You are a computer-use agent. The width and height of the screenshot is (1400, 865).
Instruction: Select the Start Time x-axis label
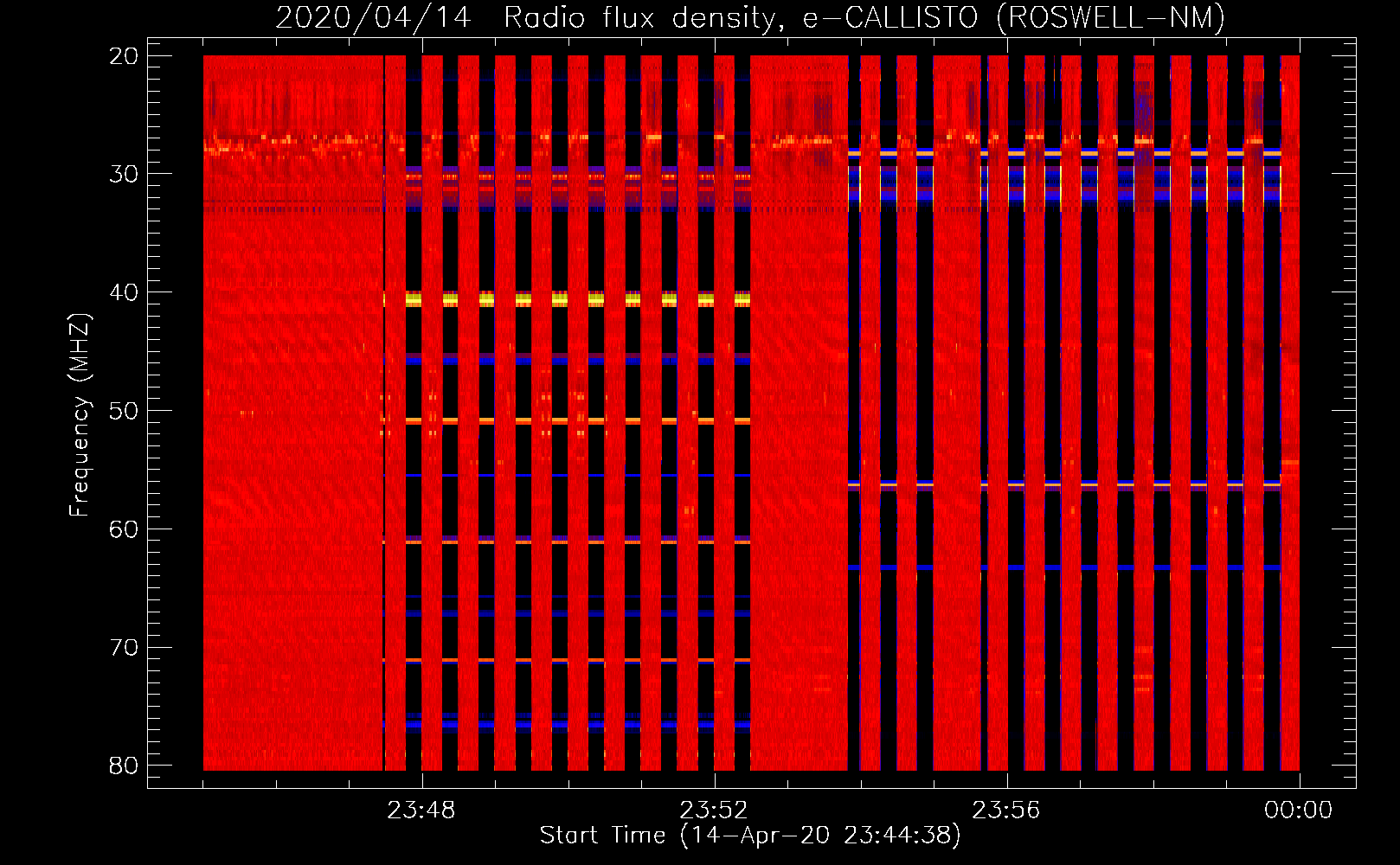coord(750,835)
